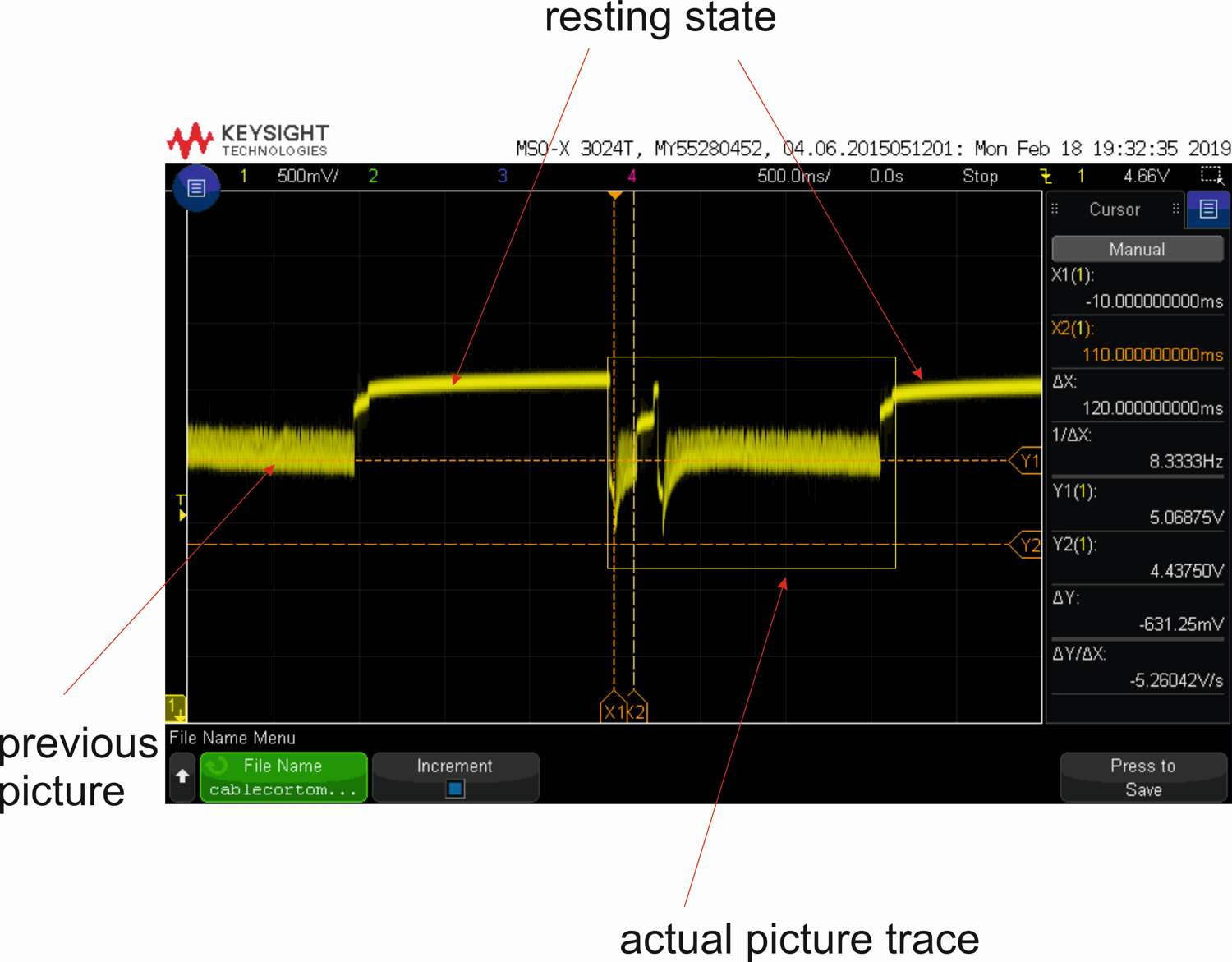Click the Cursor panel title

point(1115,209)
